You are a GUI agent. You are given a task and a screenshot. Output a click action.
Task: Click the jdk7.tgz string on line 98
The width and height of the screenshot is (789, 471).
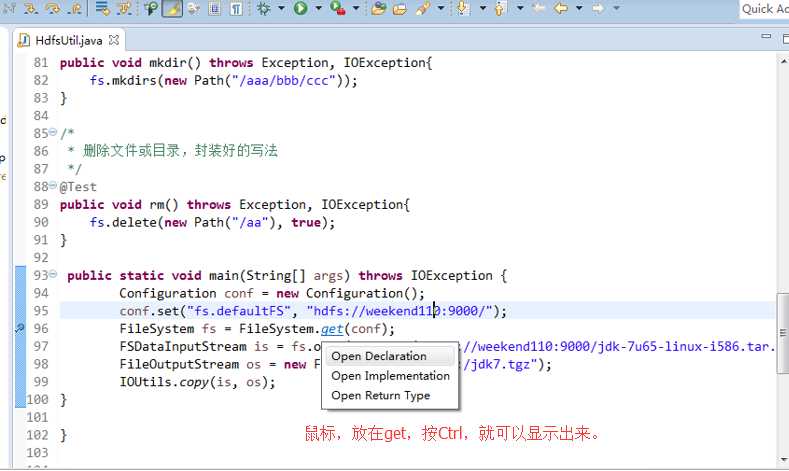point(502,364)
